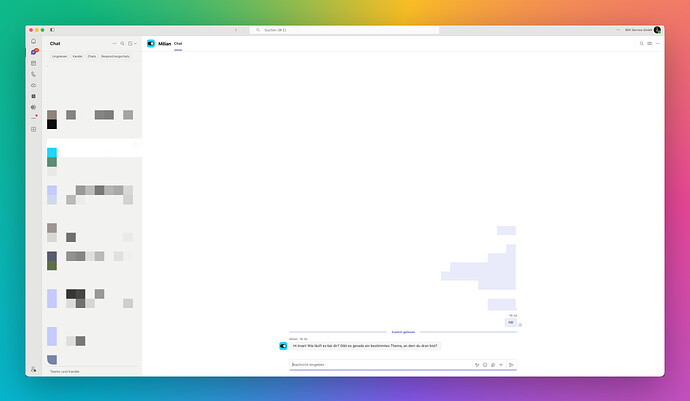Search in this chat using header magnifier

point(642,44)
